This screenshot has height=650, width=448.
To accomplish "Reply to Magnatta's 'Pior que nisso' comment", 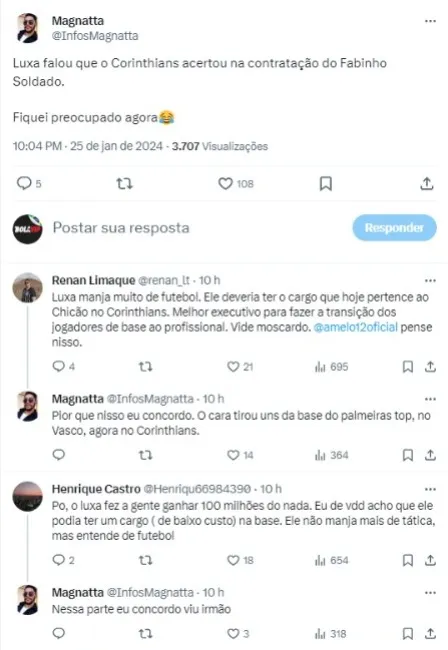I will coord(59,455).
